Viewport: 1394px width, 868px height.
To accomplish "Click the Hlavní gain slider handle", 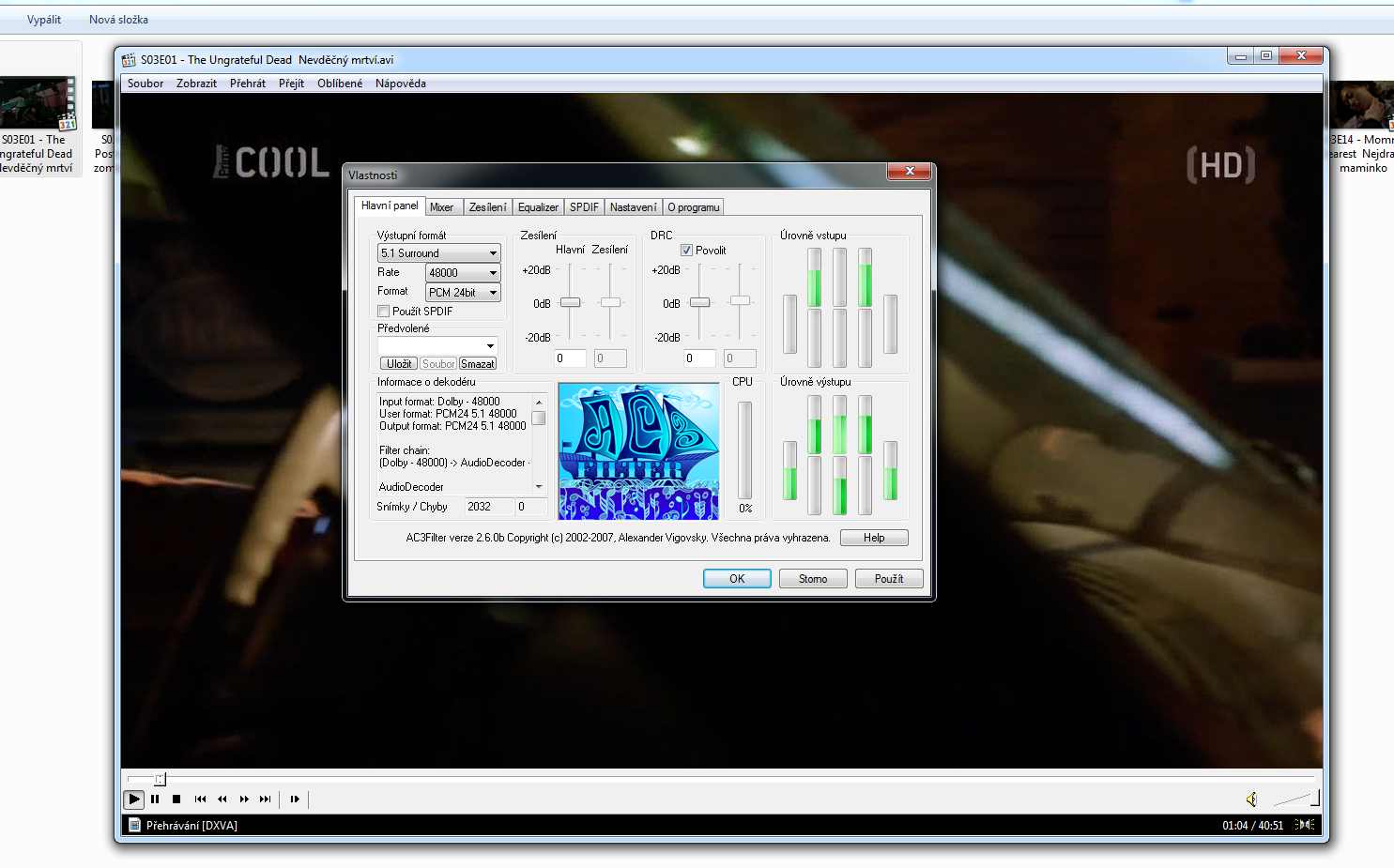I will (x=570, y=302).
